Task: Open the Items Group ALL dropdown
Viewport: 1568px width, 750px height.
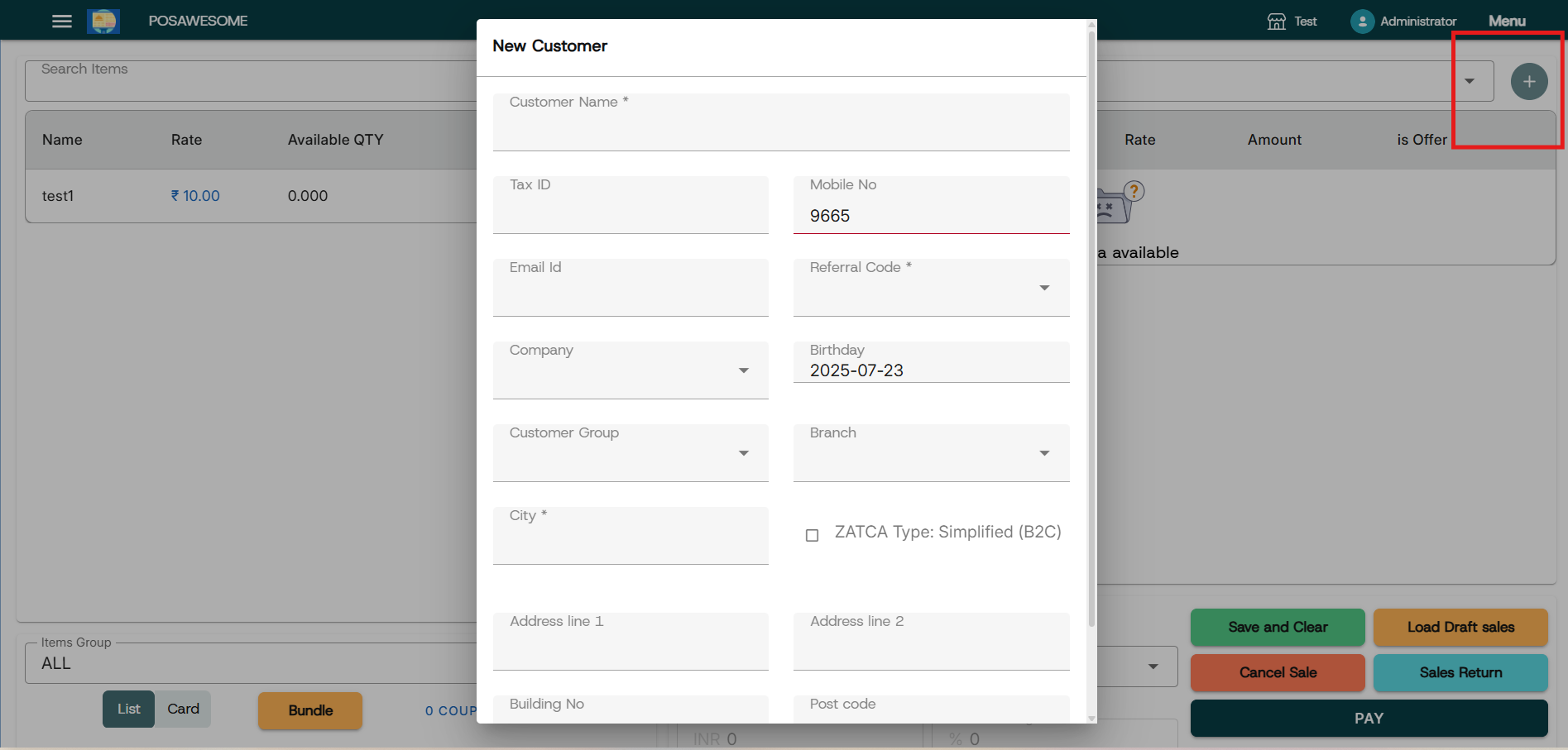Action: 251,663
